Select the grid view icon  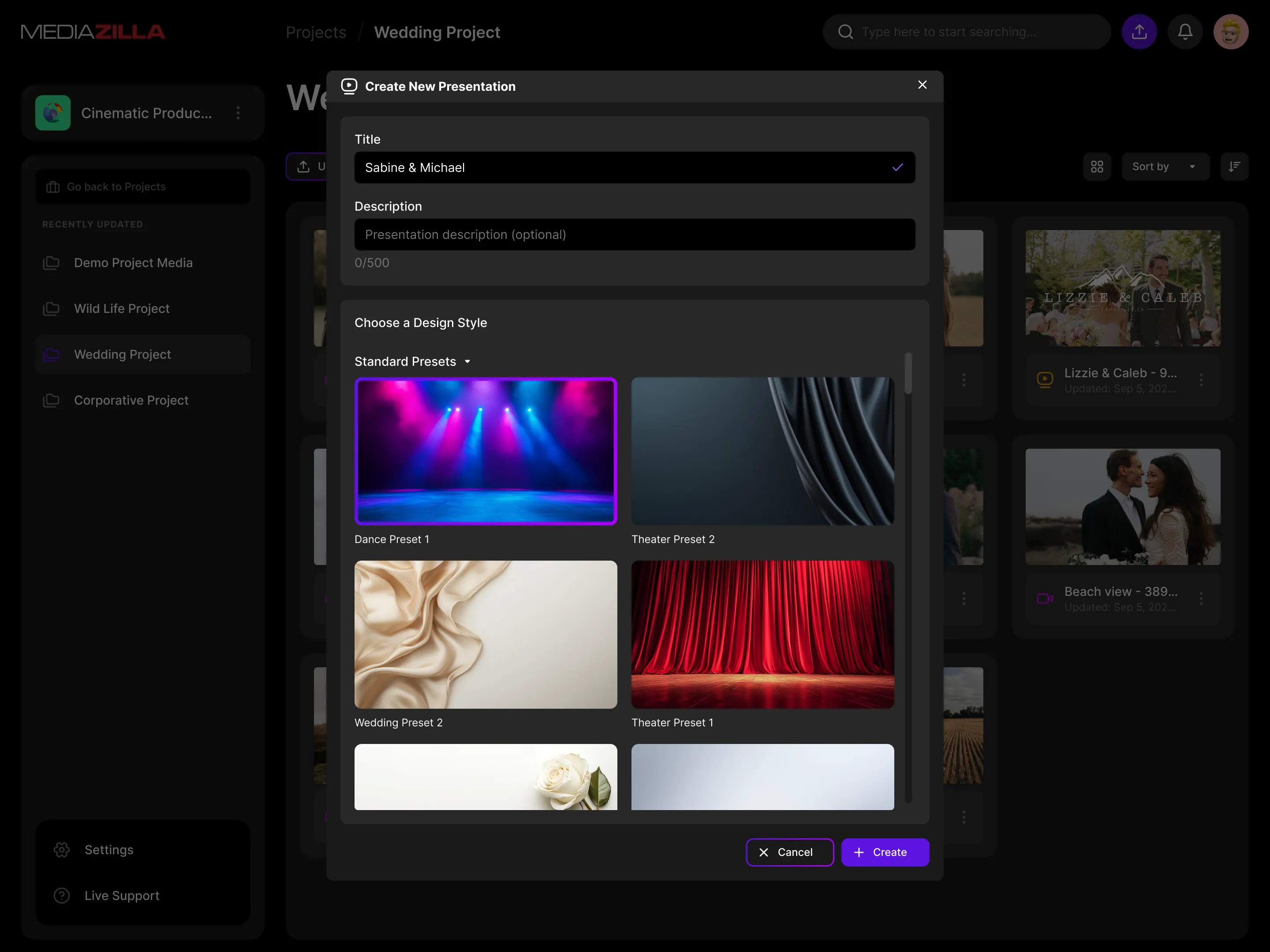click(x=1097, y=167)
